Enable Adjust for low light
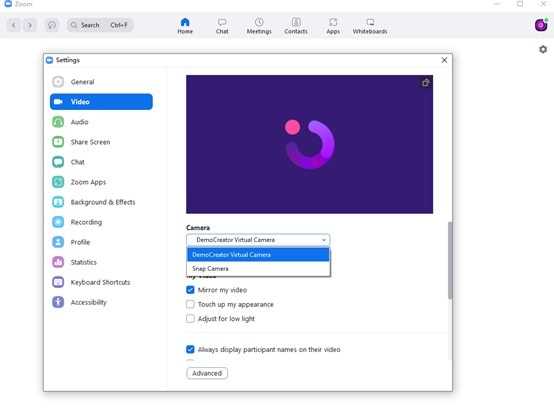This screenshot has height=411, width=554. (190, 318)
